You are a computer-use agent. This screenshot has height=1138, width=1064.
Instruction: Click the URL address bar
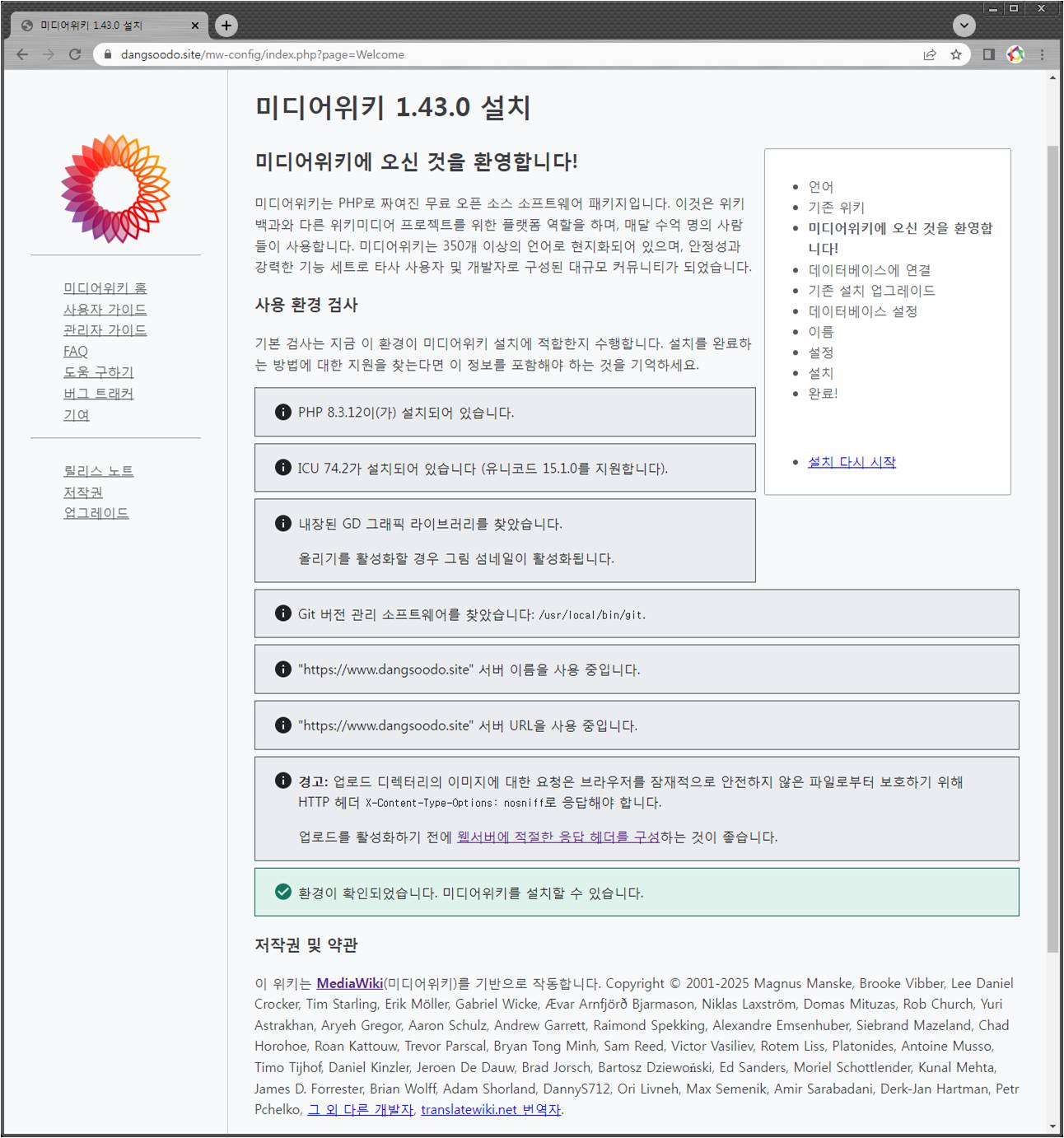494,54
